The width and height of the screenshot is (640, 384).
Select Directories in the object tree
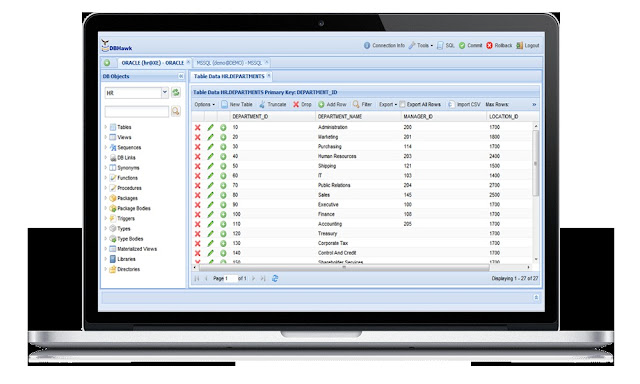pyautogui.click(x=128, y=269)
